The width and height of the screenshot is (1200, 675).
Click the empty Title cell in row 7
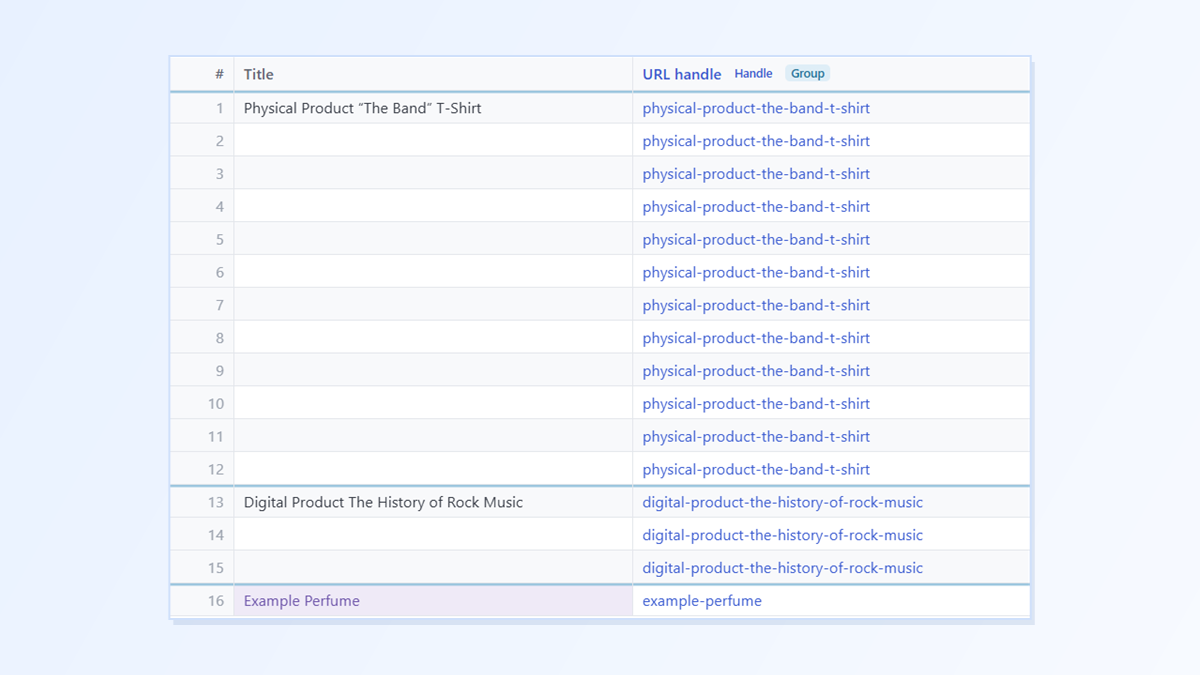click(x=433, y=305)
